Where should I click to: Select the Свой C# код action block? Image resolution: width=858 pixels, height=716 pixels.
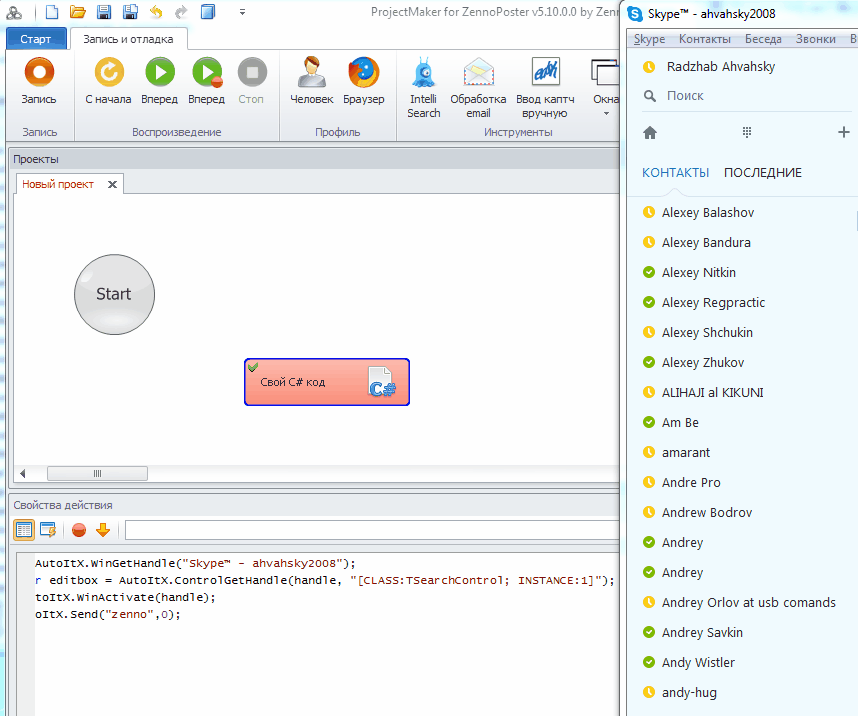coord(326,382)
